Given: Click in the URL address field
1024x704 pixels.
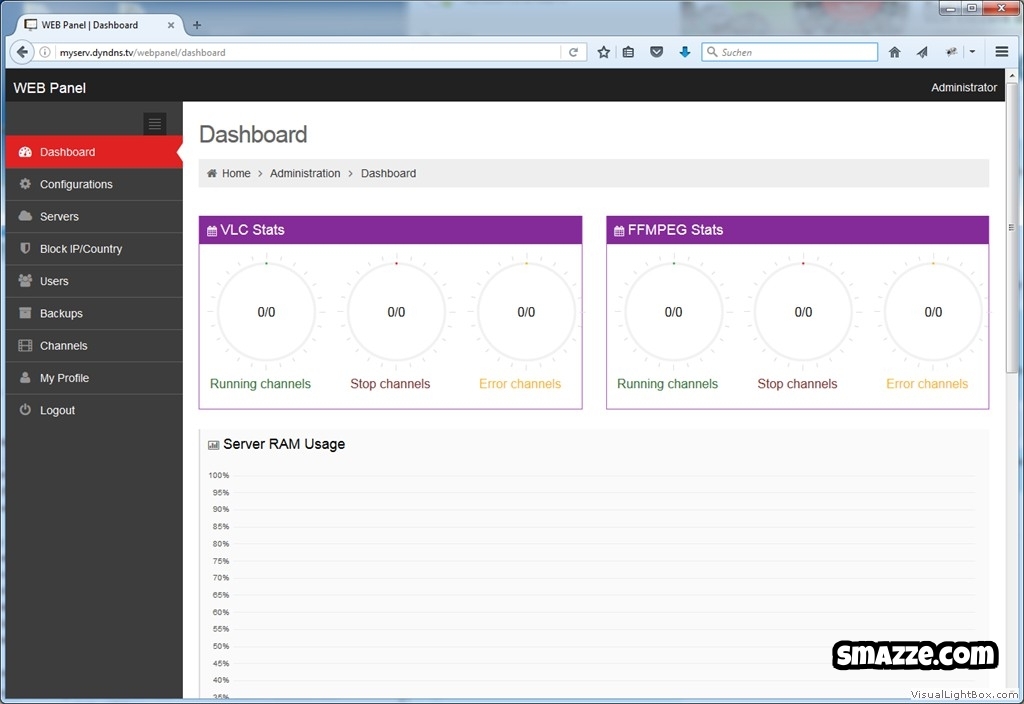Looking at the screenshot, I should (307, 52).
